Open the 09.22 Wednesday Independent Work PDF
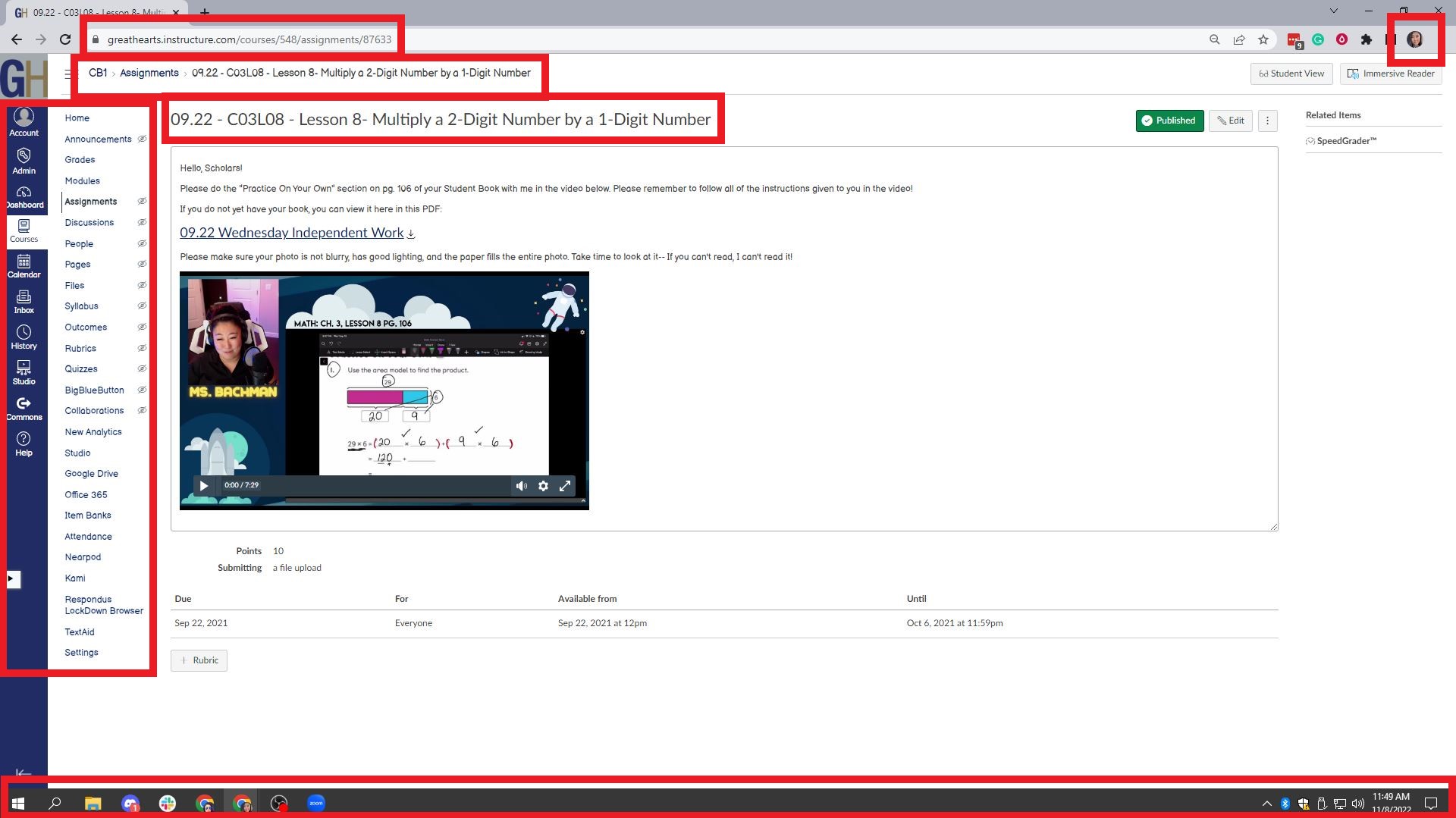The width and height of the screenshot is (1456, 818). [x=292, y=233]
